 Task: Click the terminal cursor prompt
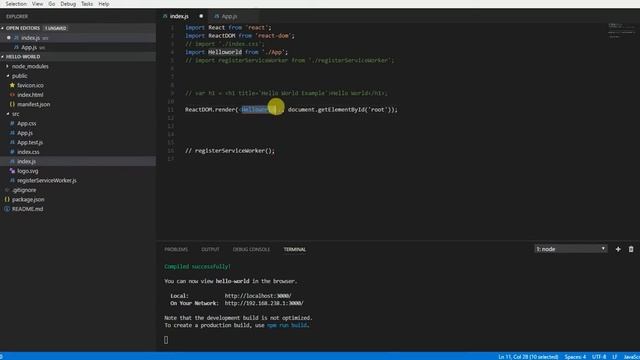coord(166,340)
